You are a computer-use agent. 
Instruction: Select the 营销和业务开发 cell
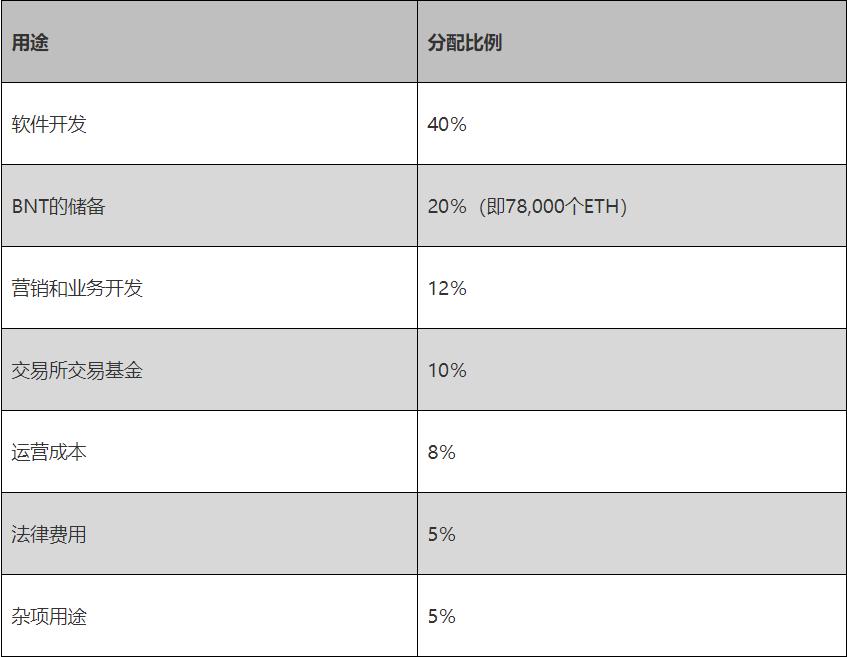coord(77,289)
